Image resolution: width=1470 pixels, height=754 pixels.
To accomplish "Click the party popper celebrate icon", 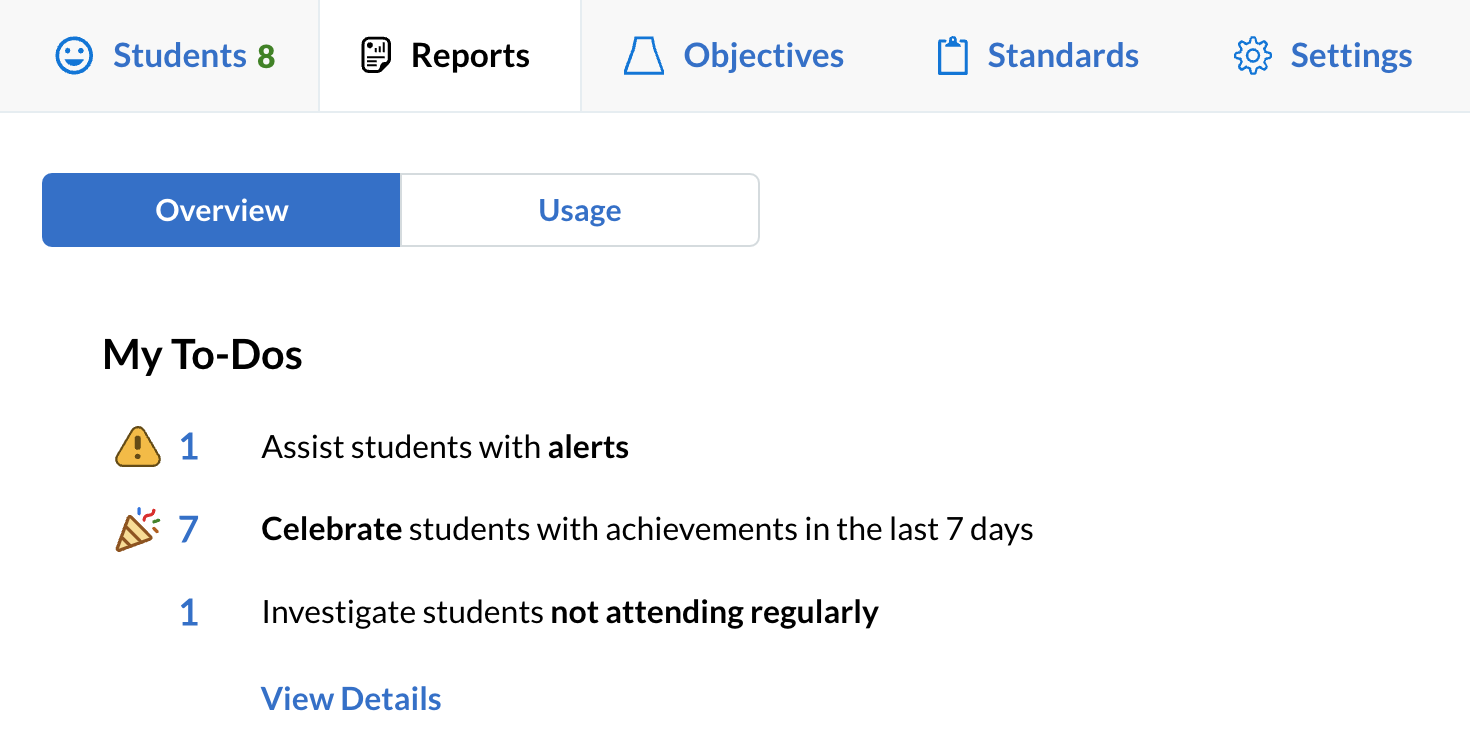I will pyautogui.click(x=137, y=529).
